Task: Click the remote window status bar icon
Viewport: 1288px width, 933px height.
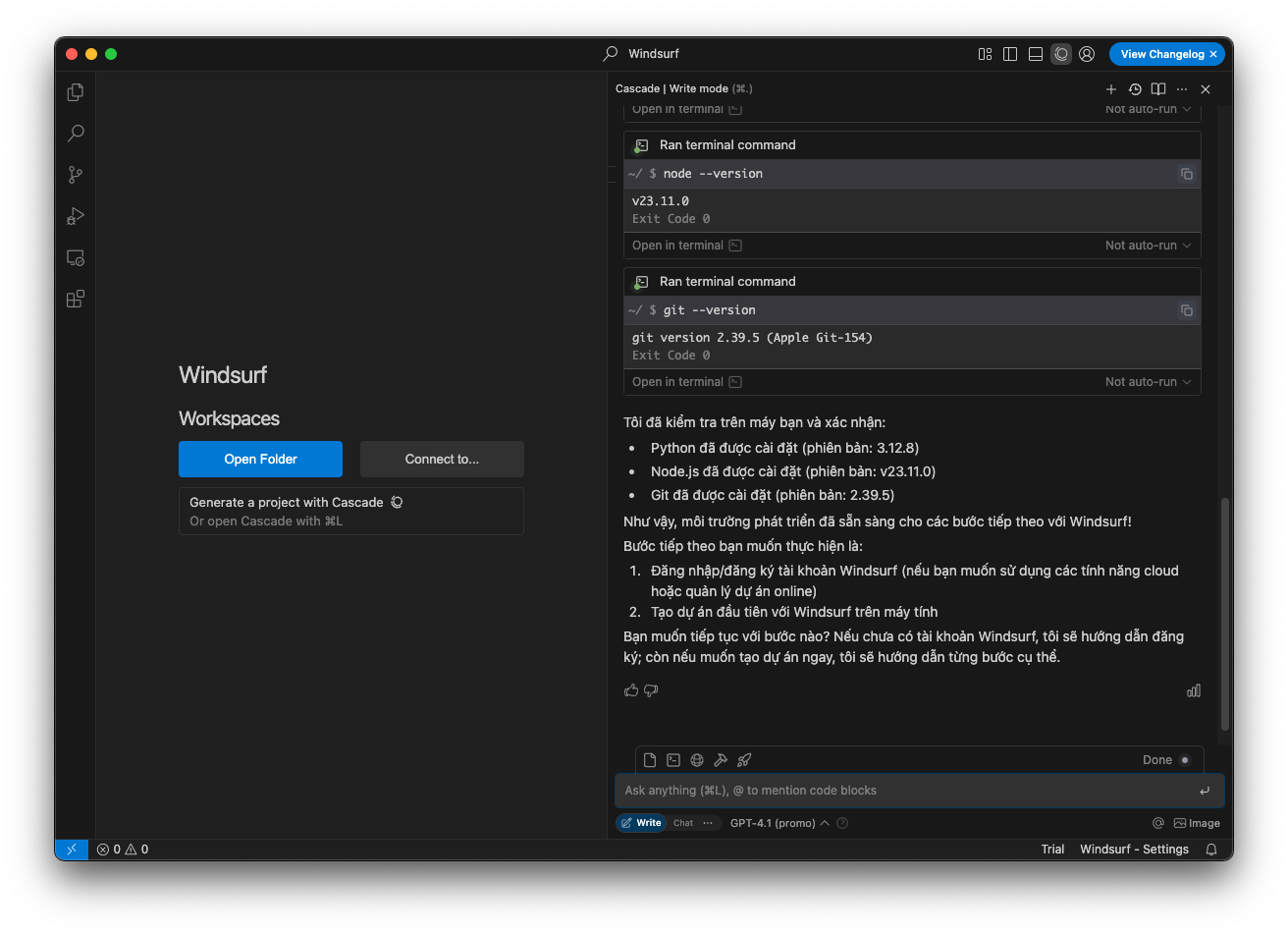Action: [71, 850]
